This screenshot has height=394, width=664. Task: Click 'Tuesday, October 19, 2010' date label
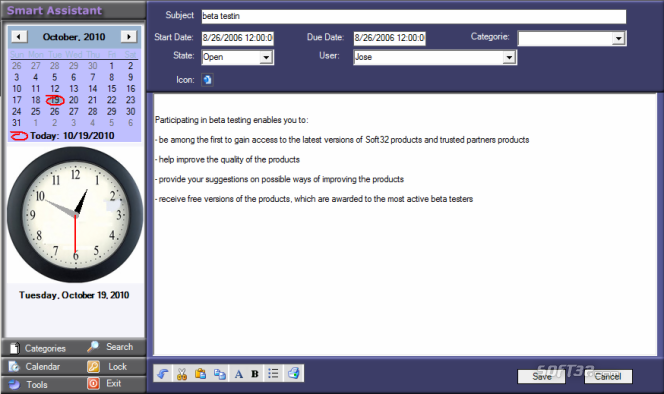point(74,295)
